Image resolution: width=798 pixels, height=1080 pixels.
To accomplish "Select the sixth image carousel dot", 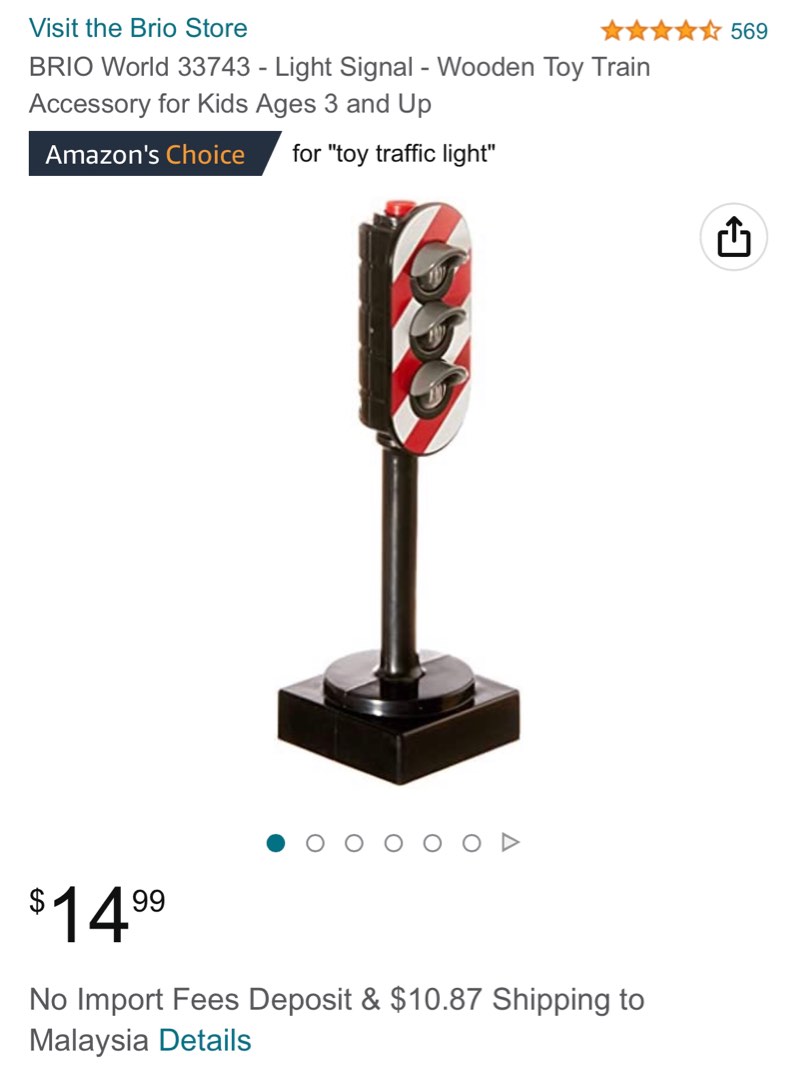I will coord(472,842).
